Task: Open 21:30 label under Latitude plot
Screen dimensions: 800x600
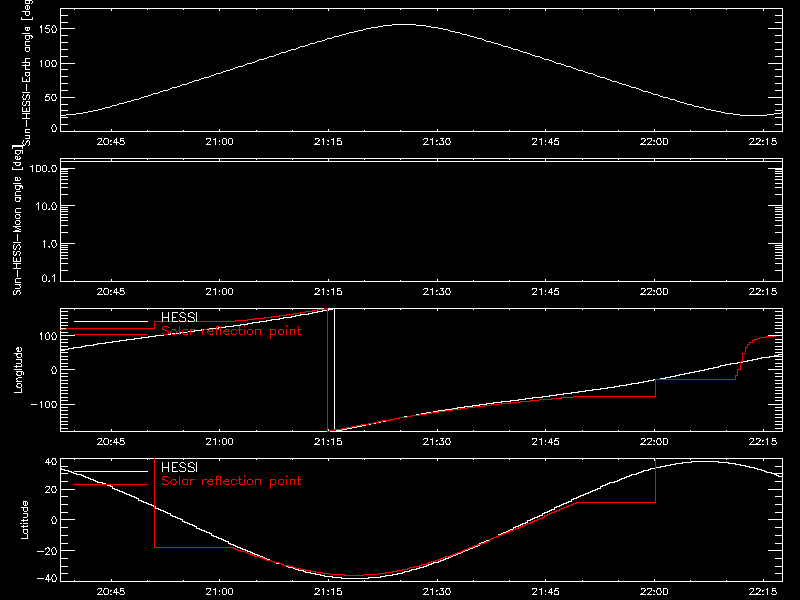Action: pos(437,592)
